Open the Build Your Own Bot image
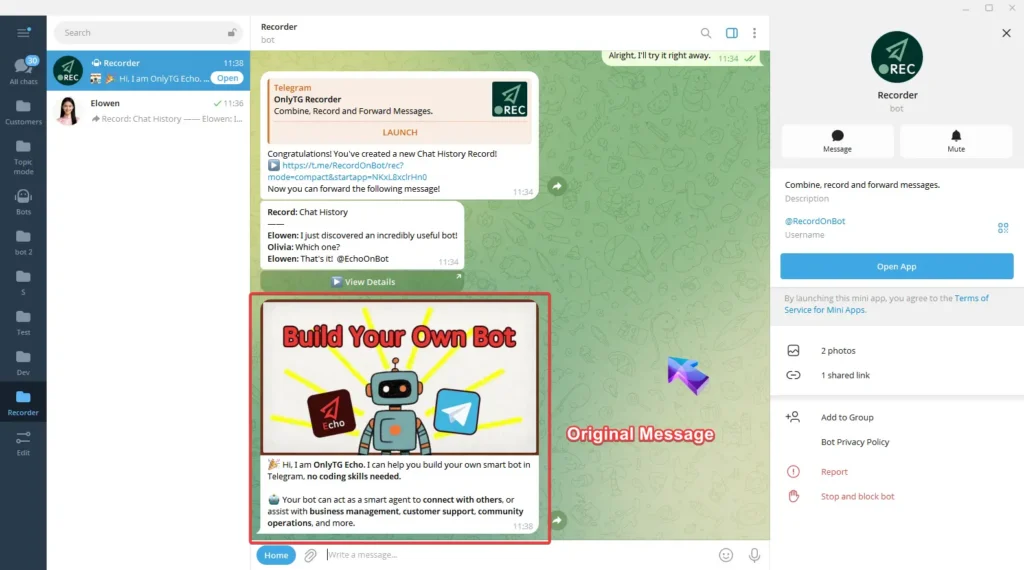 point(399,377)
